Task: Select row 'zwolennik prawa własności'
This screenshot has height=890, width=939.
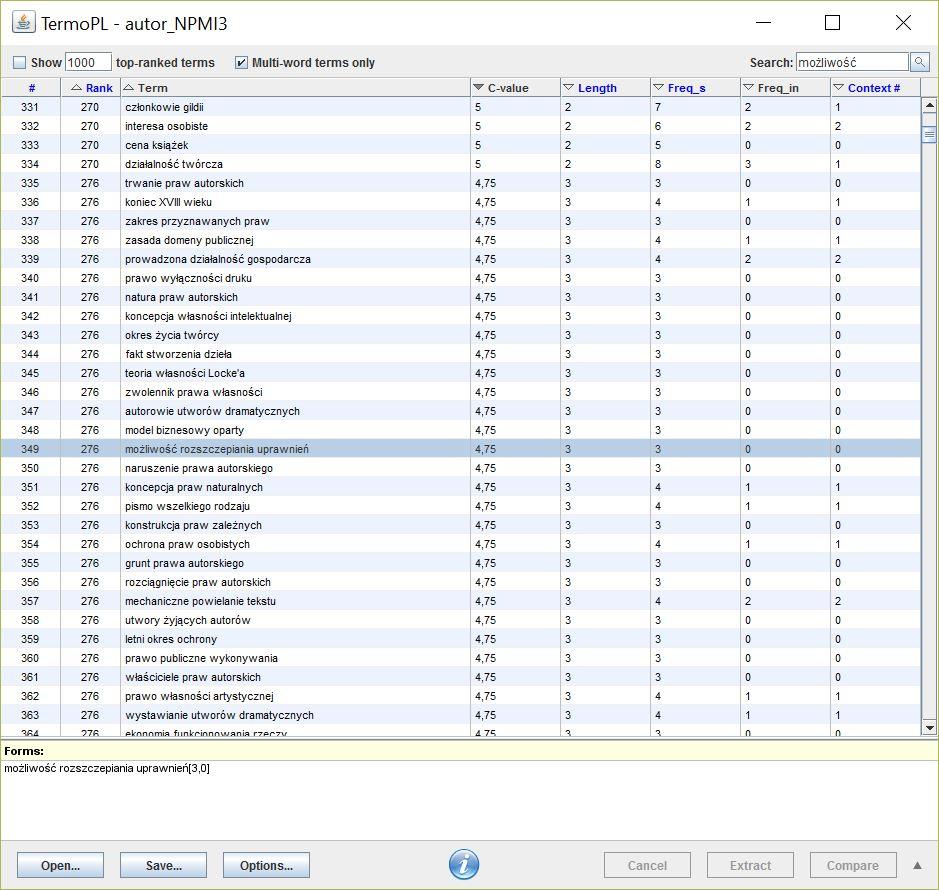Action: pos(461,392)
